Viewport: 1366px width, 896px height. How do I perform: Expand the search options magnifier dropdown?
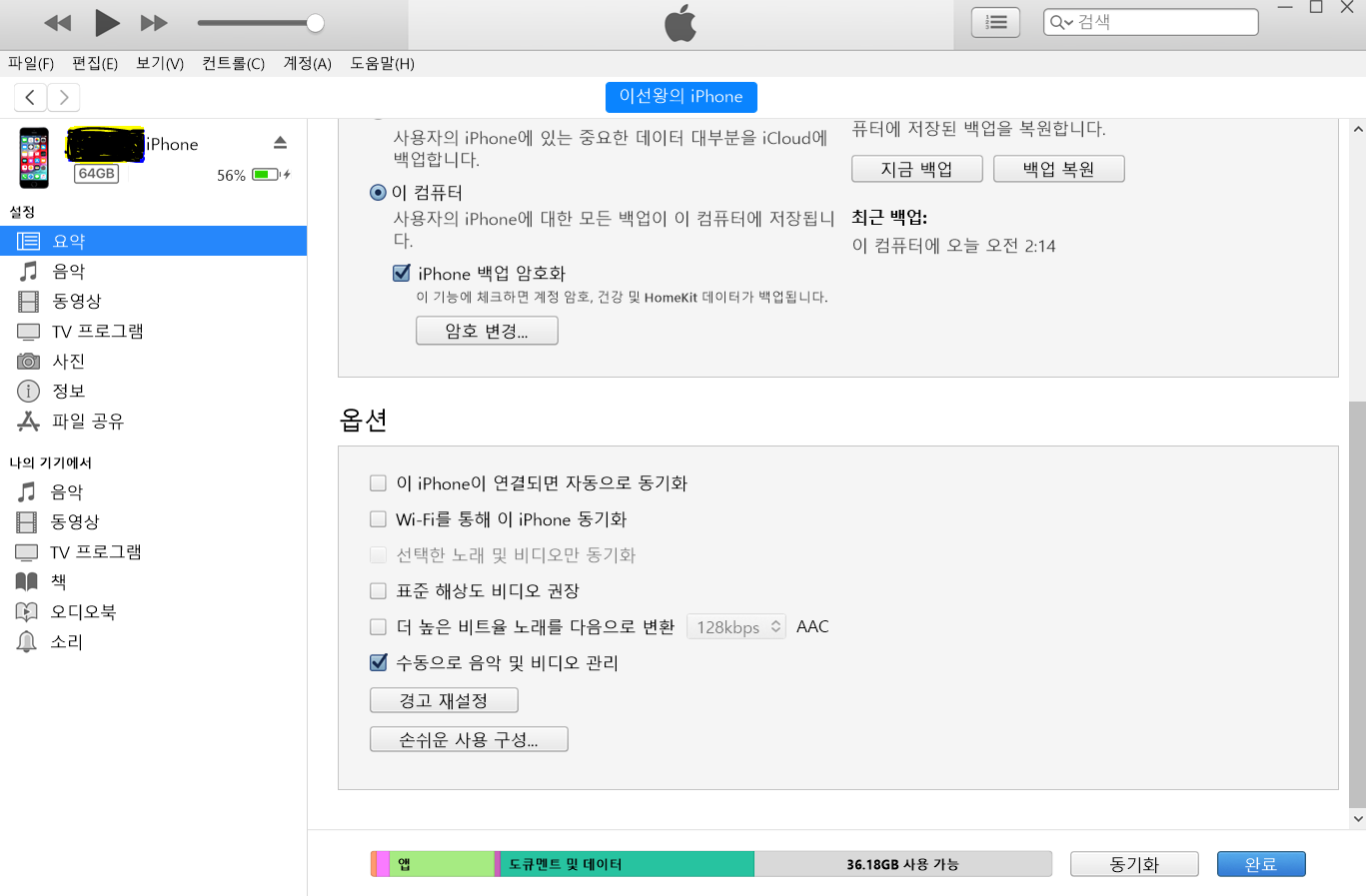click(1060, 22)
